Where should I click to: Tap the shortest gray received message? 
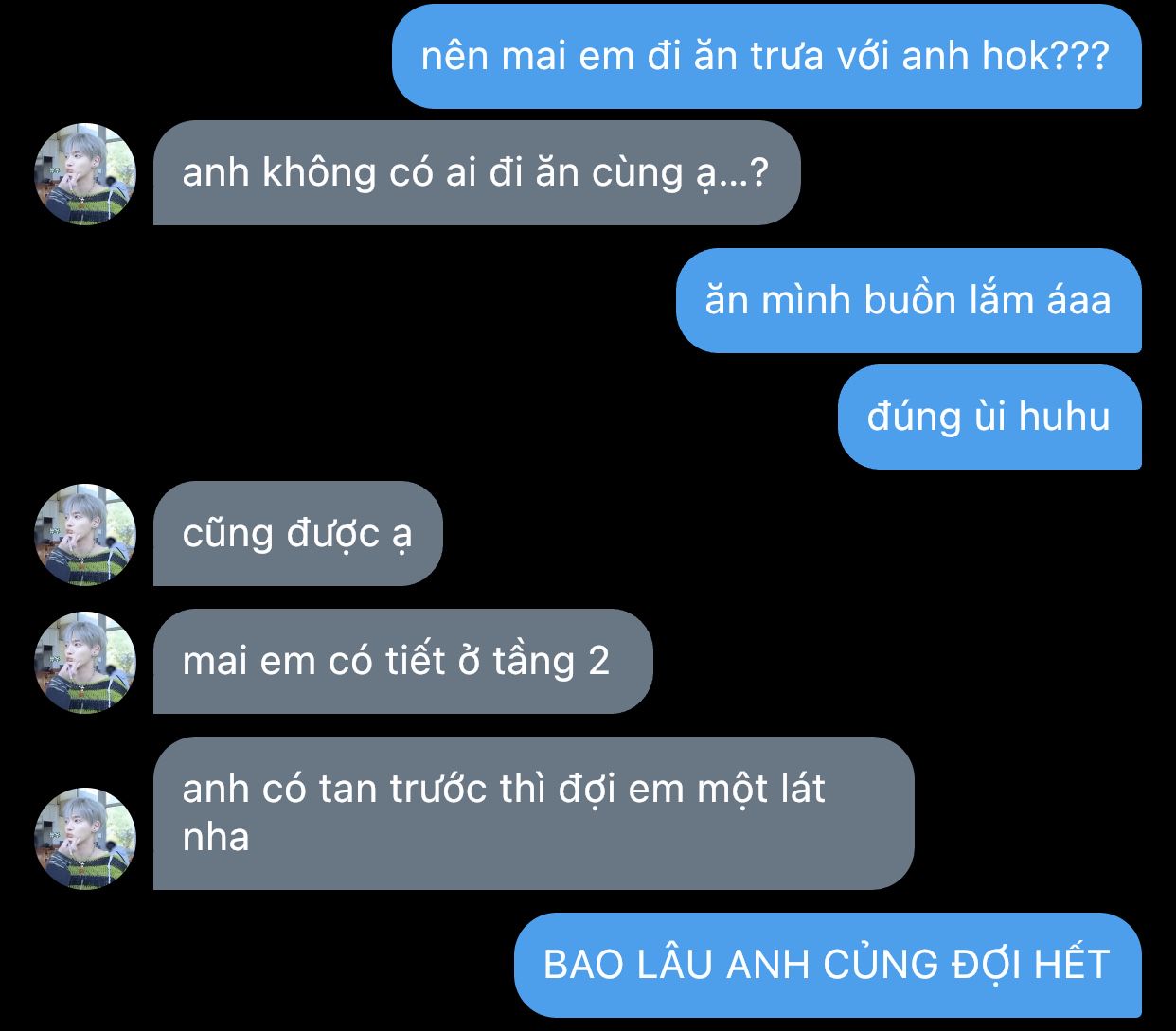297,534
